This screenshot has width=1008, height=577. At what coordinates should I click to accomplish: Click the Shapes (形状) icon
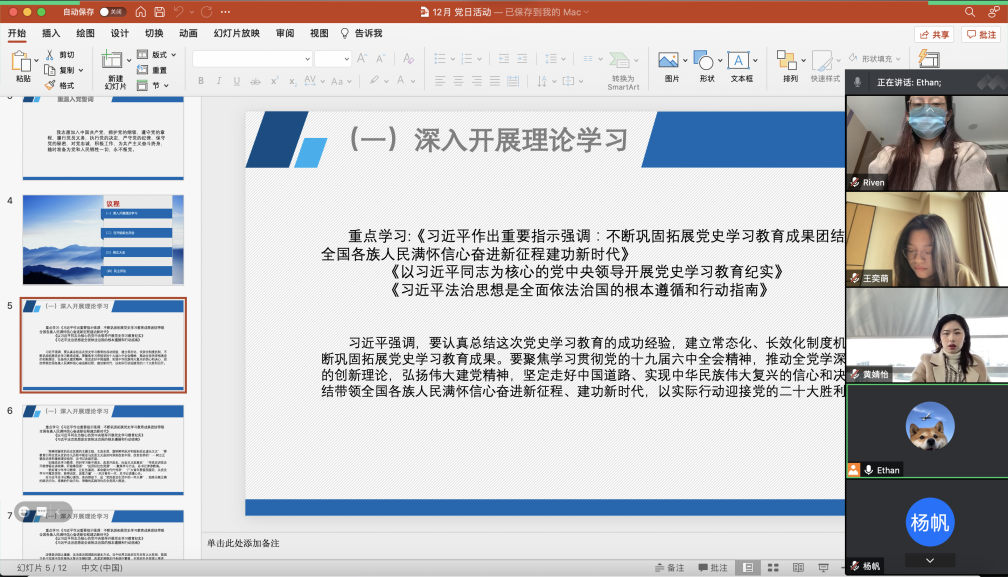tap(706, 66)
